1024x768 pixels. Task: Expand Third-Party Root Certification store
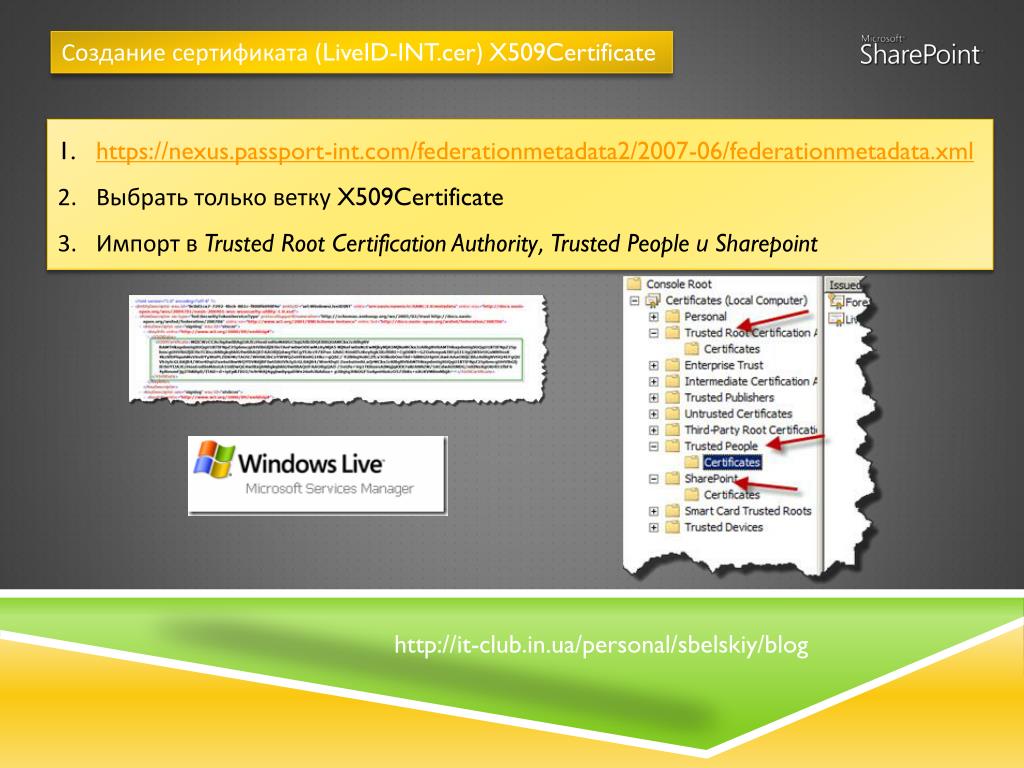point(653,430)
